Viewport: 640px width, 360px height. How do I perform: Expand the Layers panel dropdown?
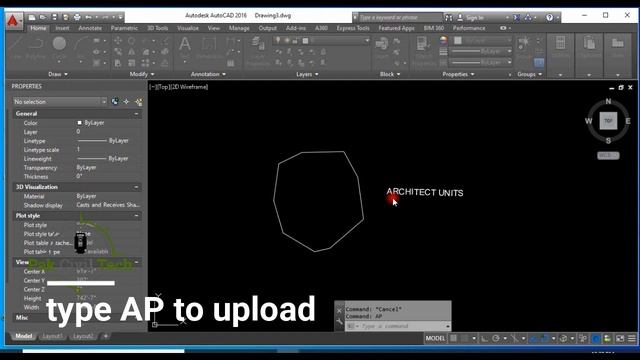[x=307, y=74]
